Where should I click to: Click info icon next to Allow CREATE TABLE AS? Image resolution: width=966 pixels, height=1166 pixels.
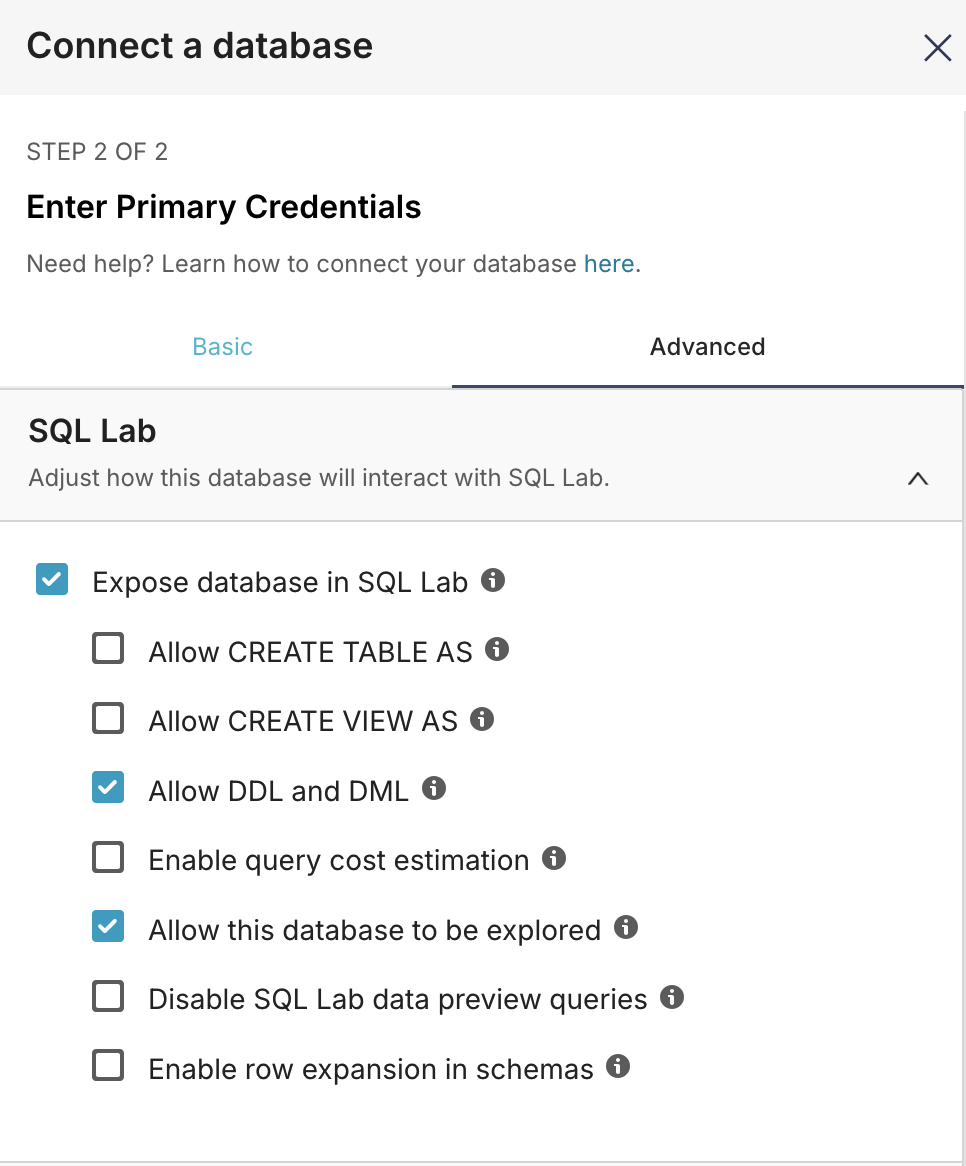point(497,650)
